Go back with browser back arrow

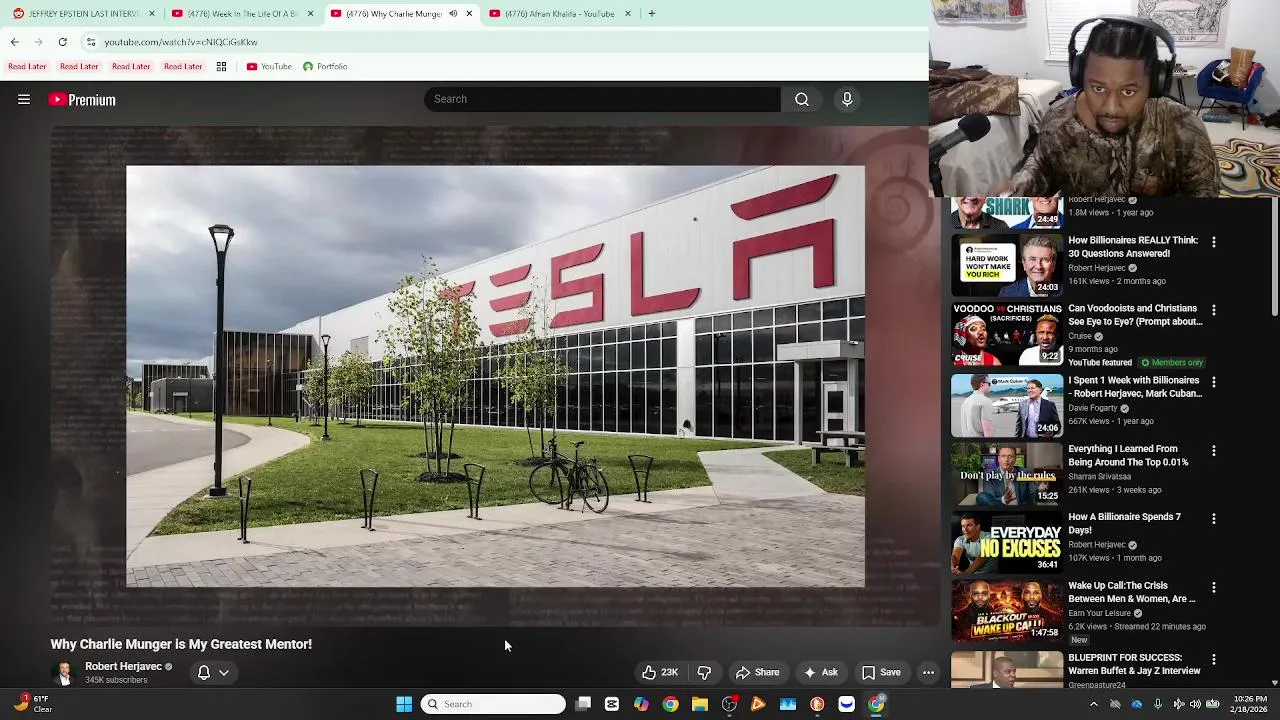pos(14,42)
